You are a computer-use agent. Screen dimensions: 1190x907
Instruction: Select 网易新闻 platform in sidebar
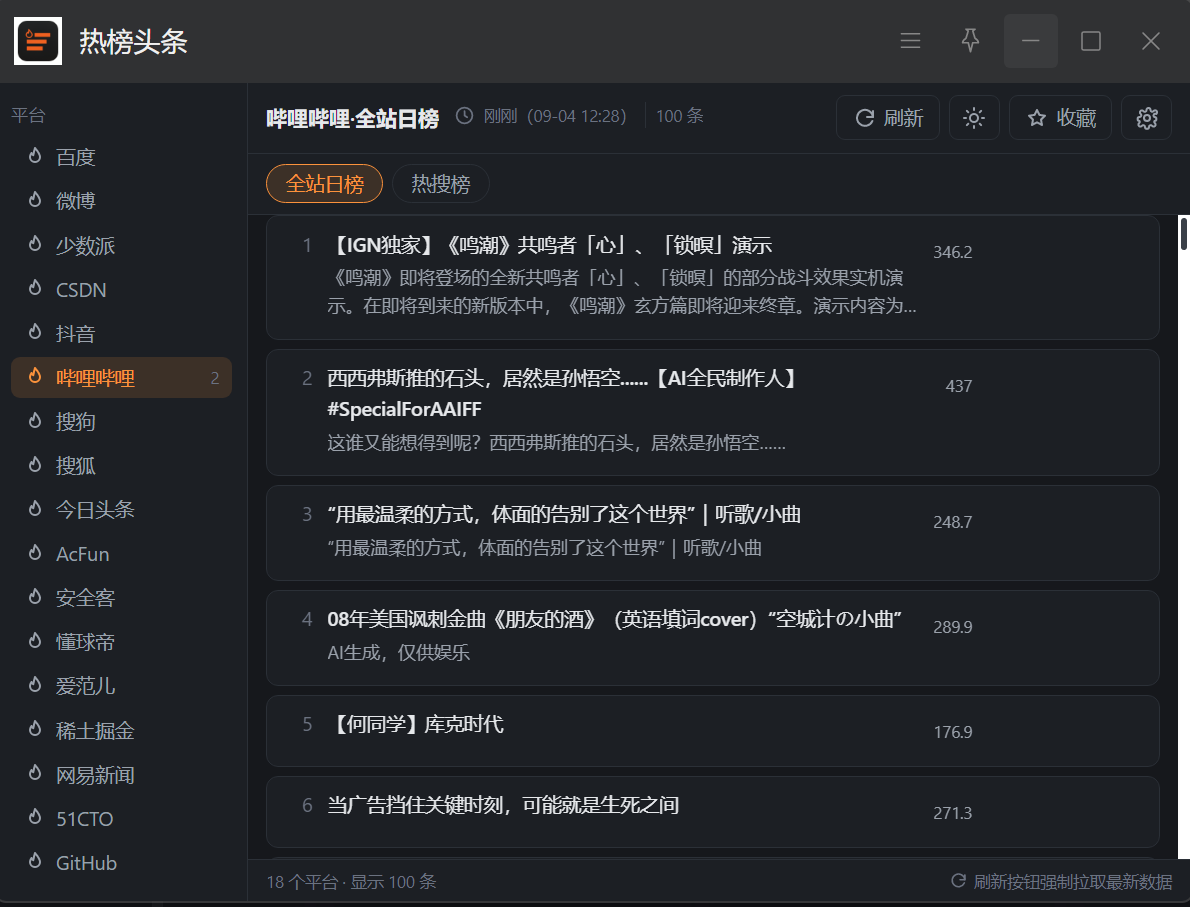[x=121, y=774]
